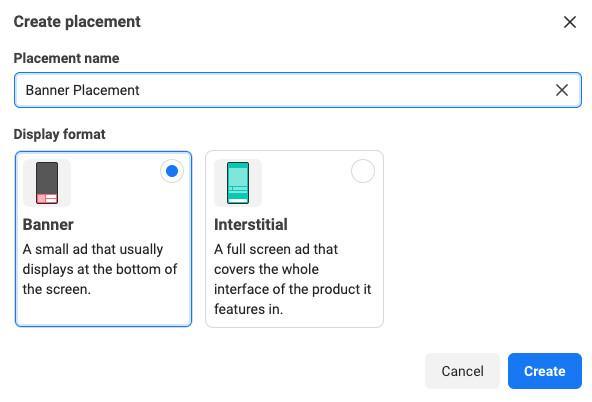Click the Placement name label
Image resolution: width=592 pixels, height=402 pixels.
pos(66,59)
